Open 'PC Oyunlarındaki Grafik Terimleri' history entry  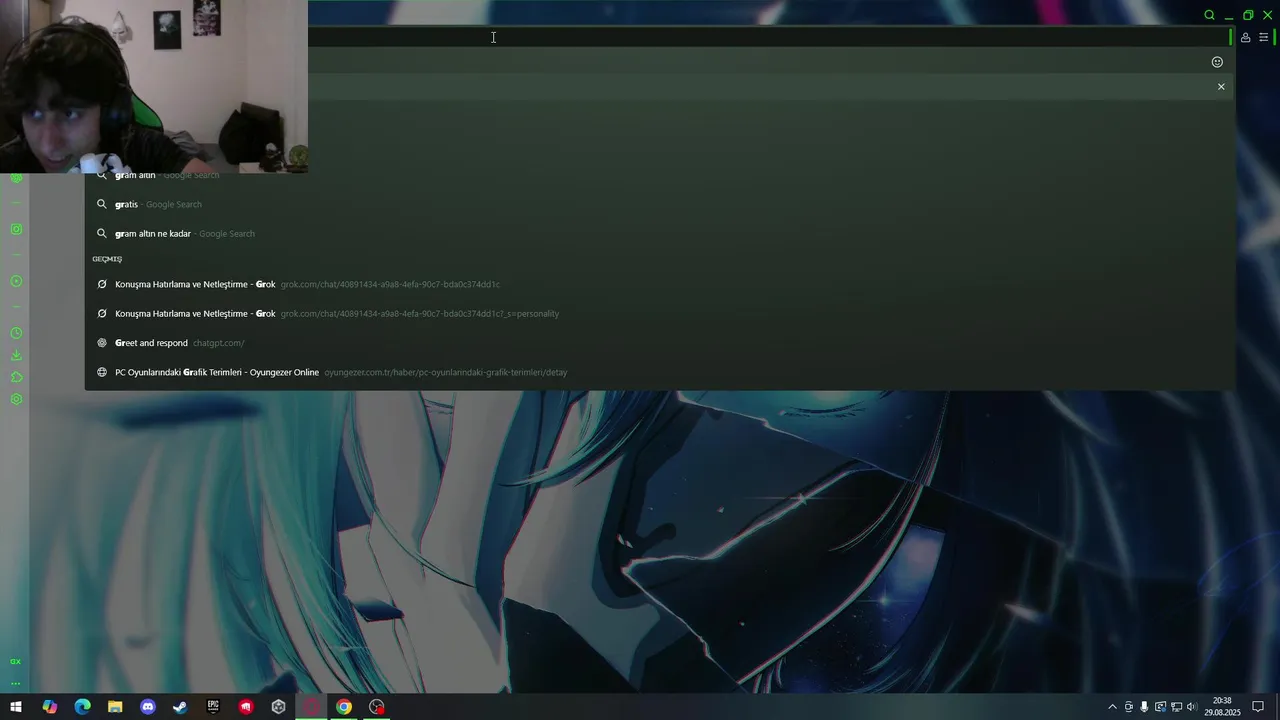coord(660,372)
